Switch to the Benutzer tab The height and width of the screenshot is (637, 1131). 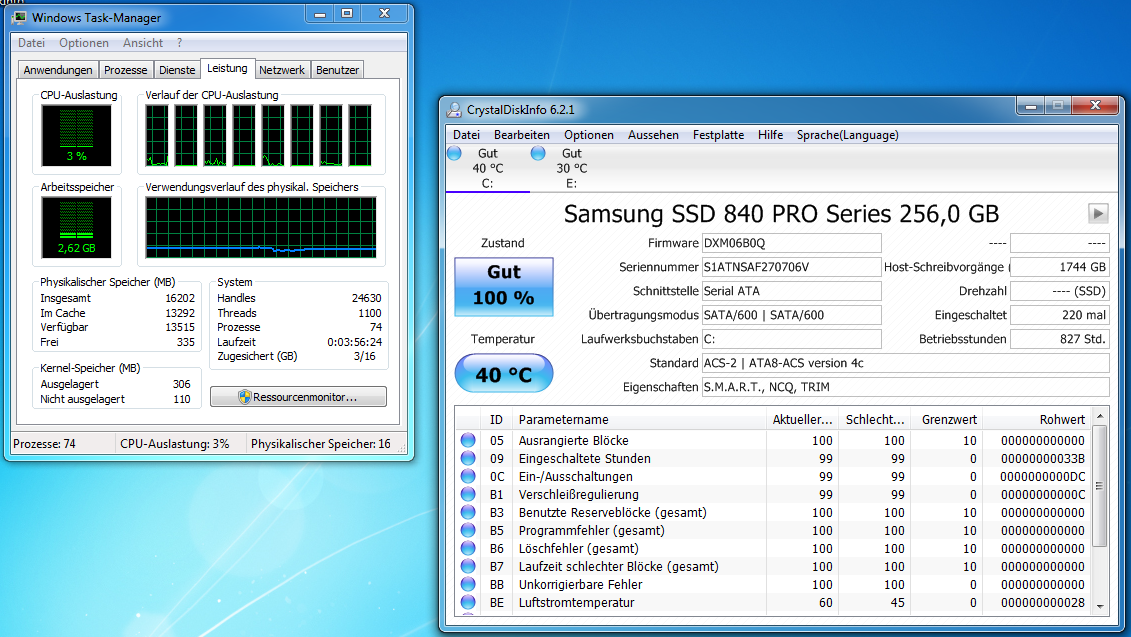[x=338, y=70]
